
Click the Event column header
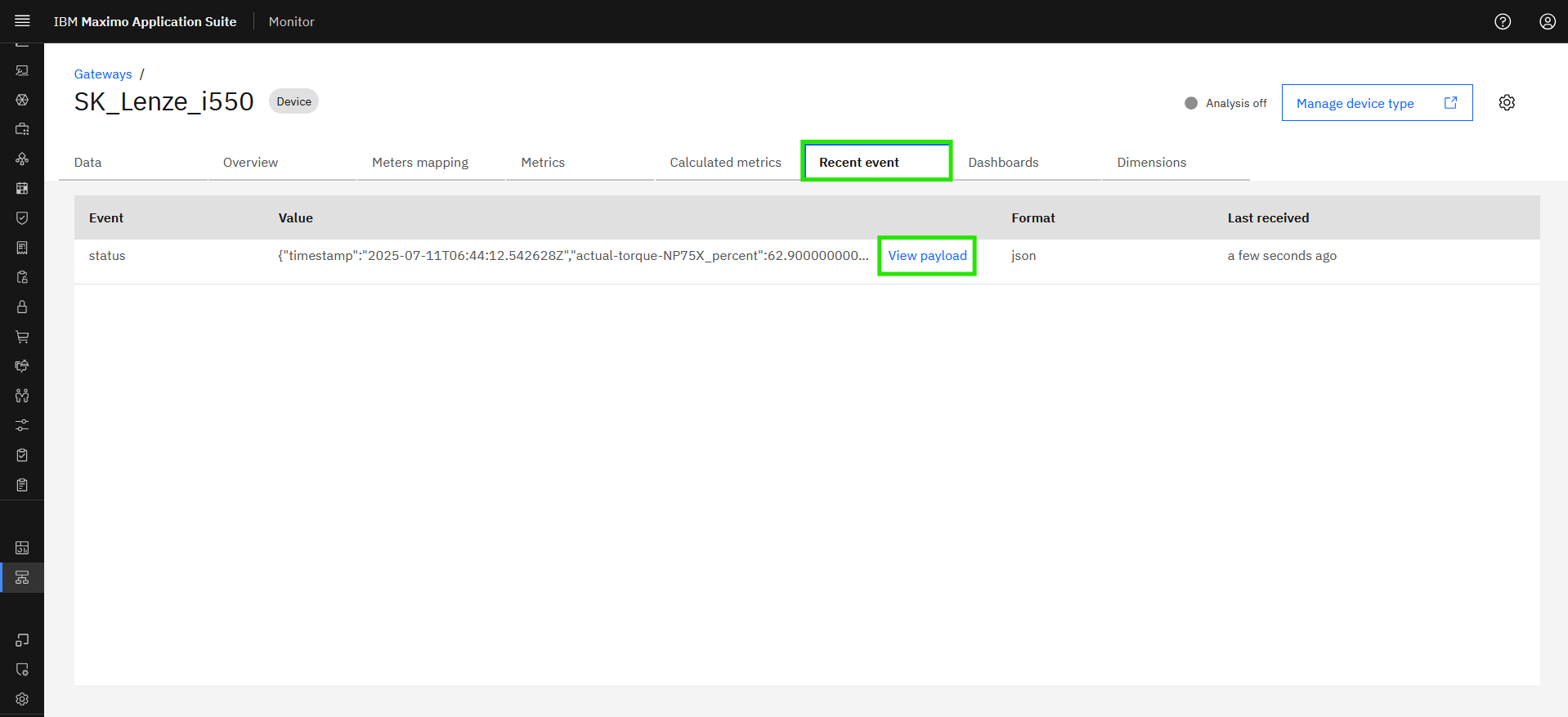[x=106, y=217]
